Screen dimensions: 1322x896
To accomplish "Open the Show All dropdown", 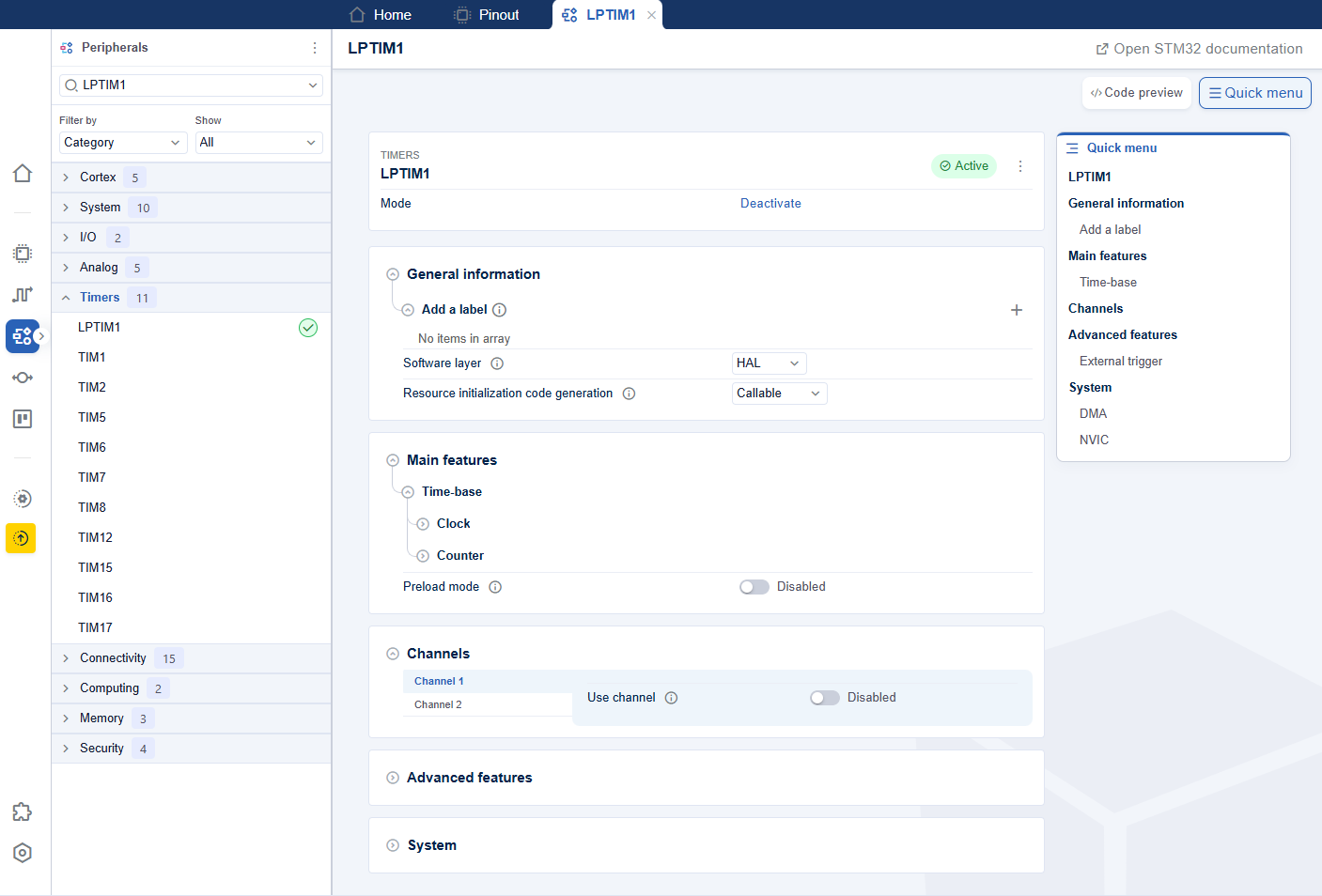I will point(259,143).
